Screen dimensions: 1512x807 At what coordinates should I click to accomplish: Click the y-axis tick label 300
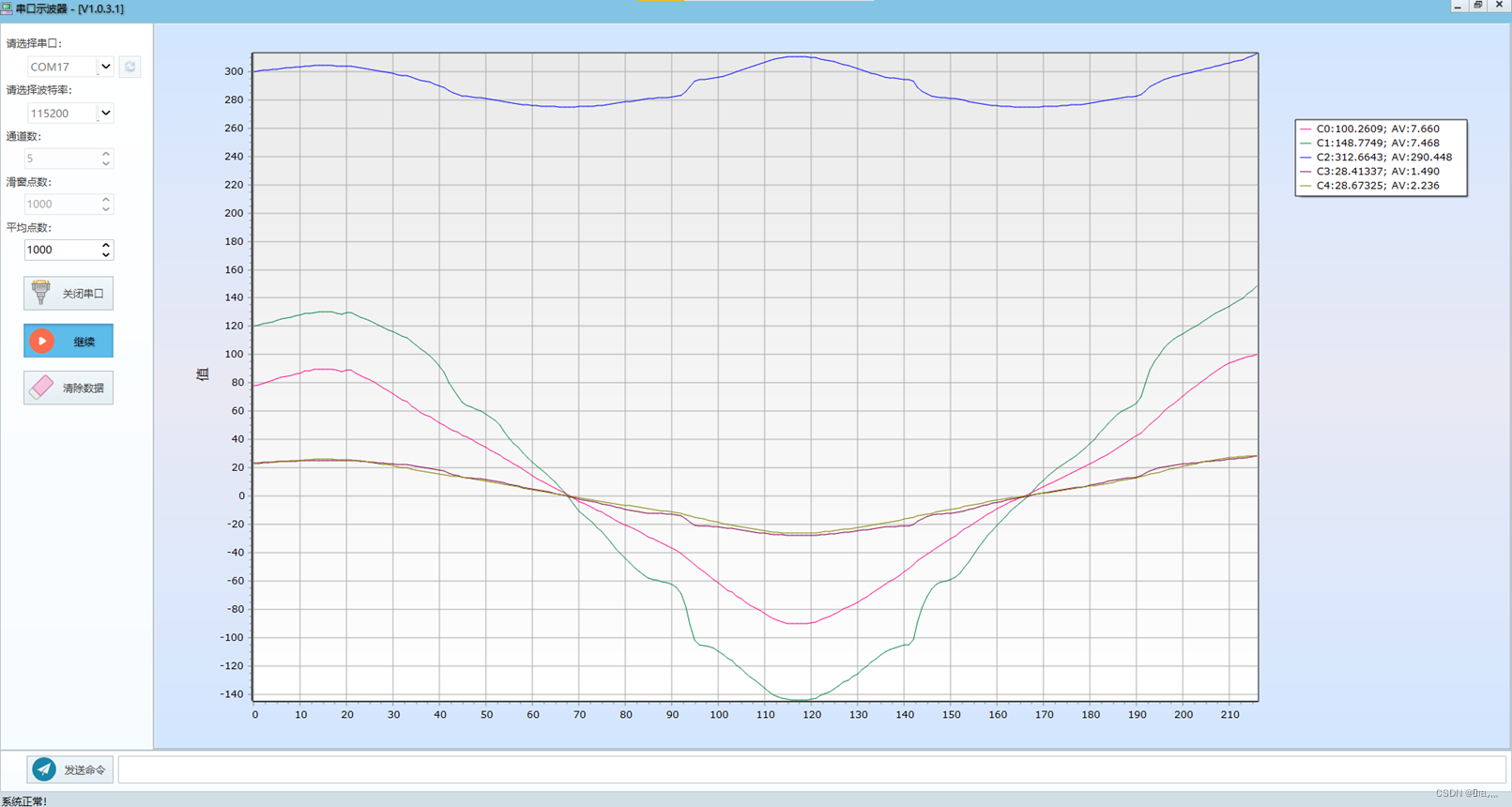[x=234, y=71]
